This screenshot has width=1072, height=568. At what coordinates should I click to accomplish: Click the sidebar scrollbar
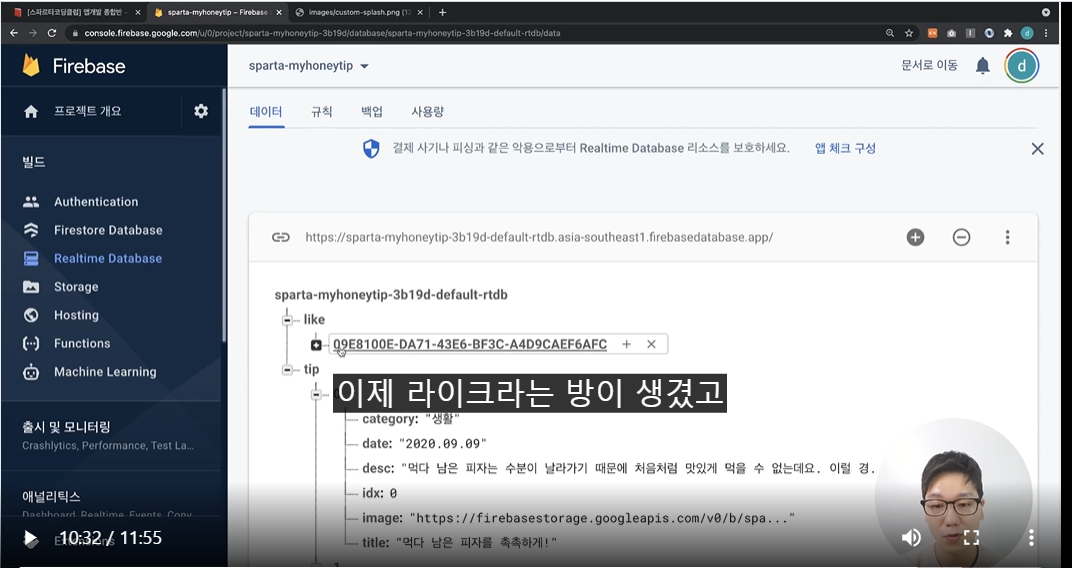point(224,215)
